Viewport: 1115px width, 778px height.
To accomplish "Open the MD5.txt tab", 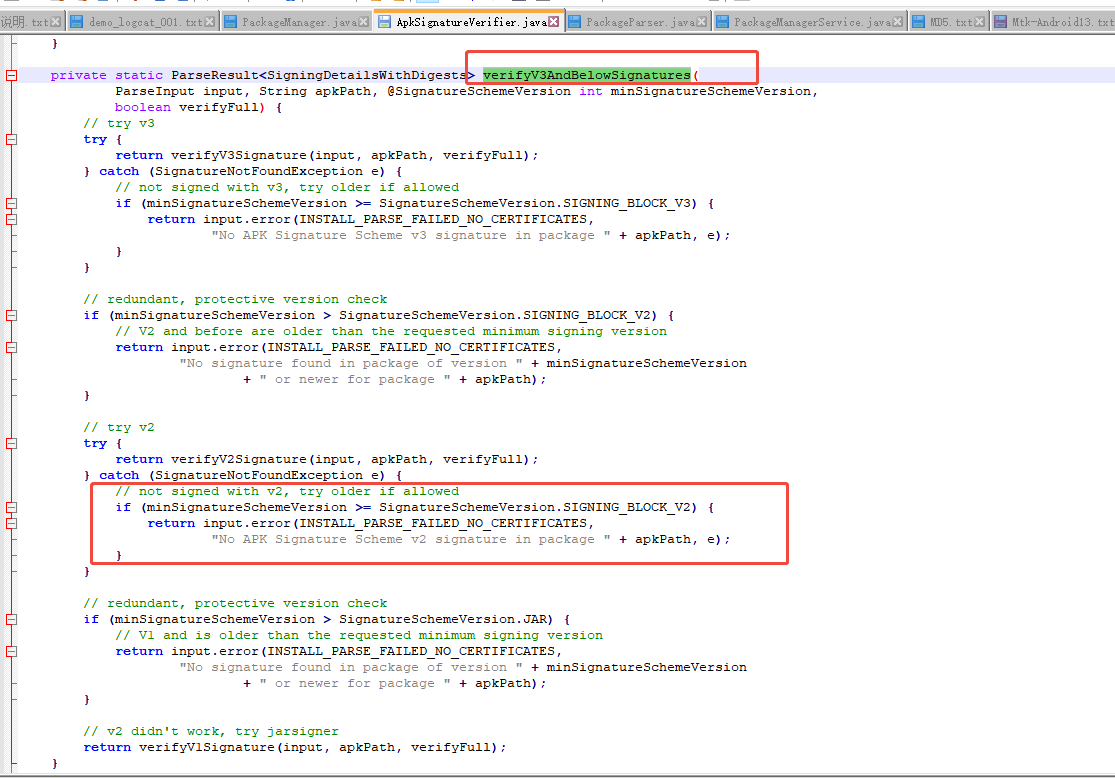I will click(x=951, y=22).
